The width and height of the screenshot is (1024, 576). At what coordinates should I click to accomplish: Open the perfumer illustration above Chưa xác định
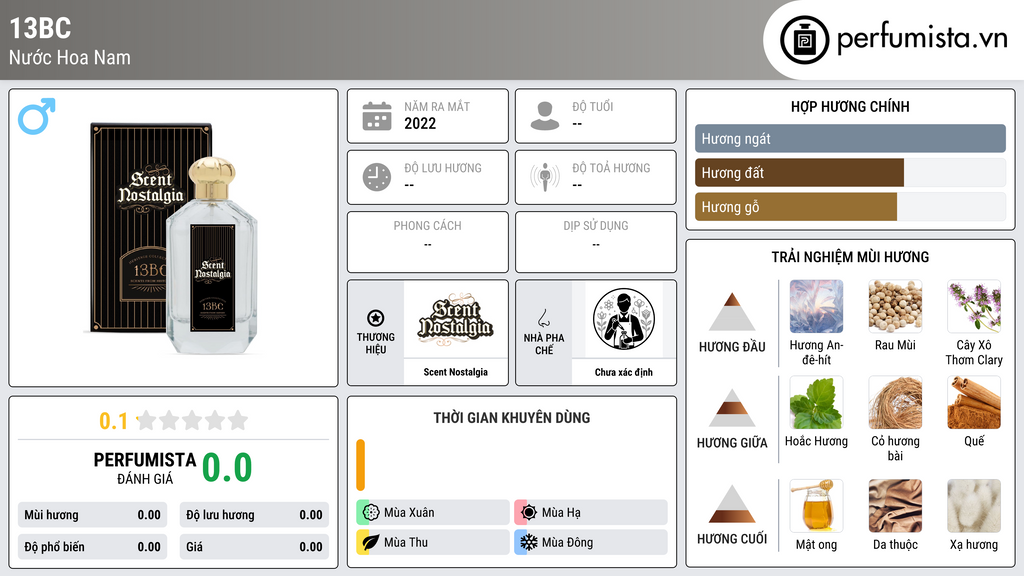click(x=624, y=319)
